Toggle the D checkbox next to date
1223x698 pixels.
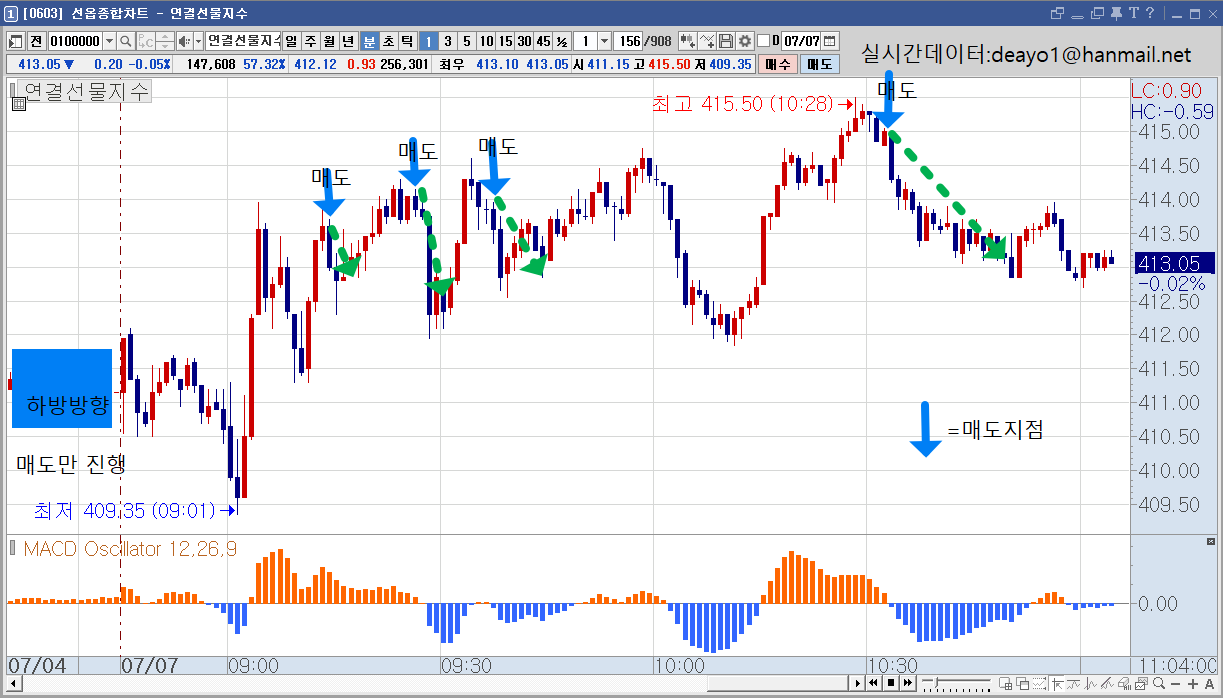(763, 41)
